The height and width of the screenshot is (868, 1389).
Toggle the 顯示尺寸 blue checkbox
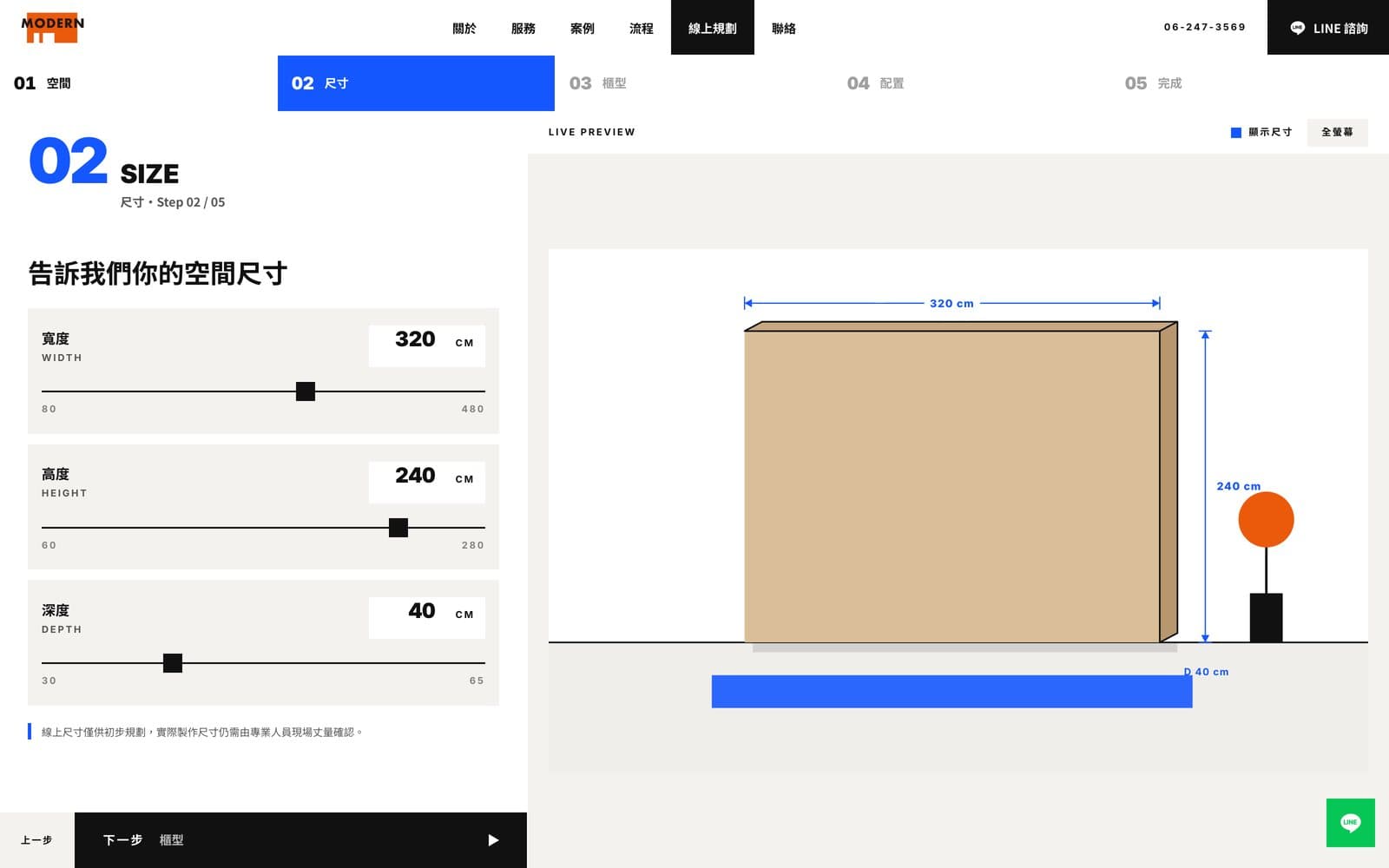pyautogui.click(x=1236, y=133)
